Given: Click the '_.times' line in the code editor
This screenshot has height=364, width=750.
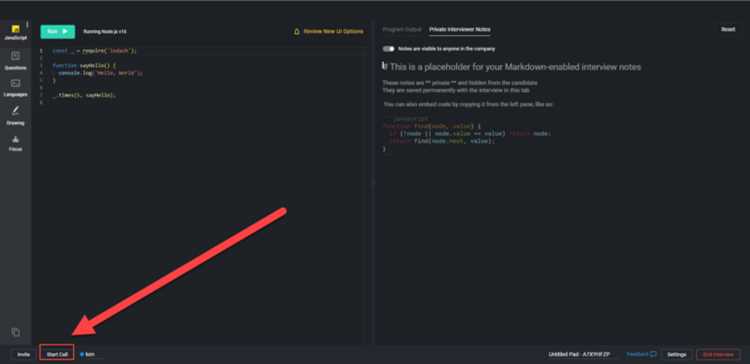Looking at the screenshot, I should [84, 95].
